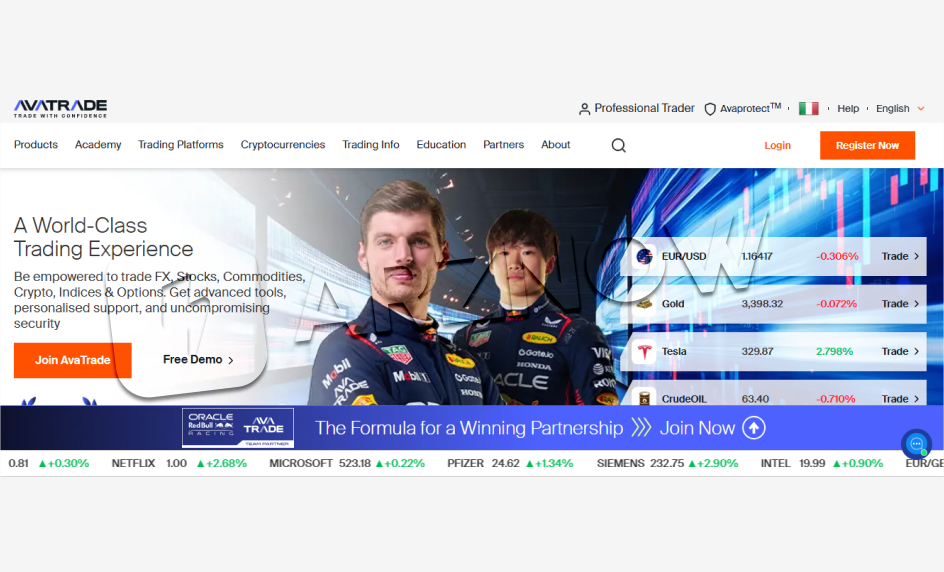Click the Tesla price 329.87

[757, 352]
